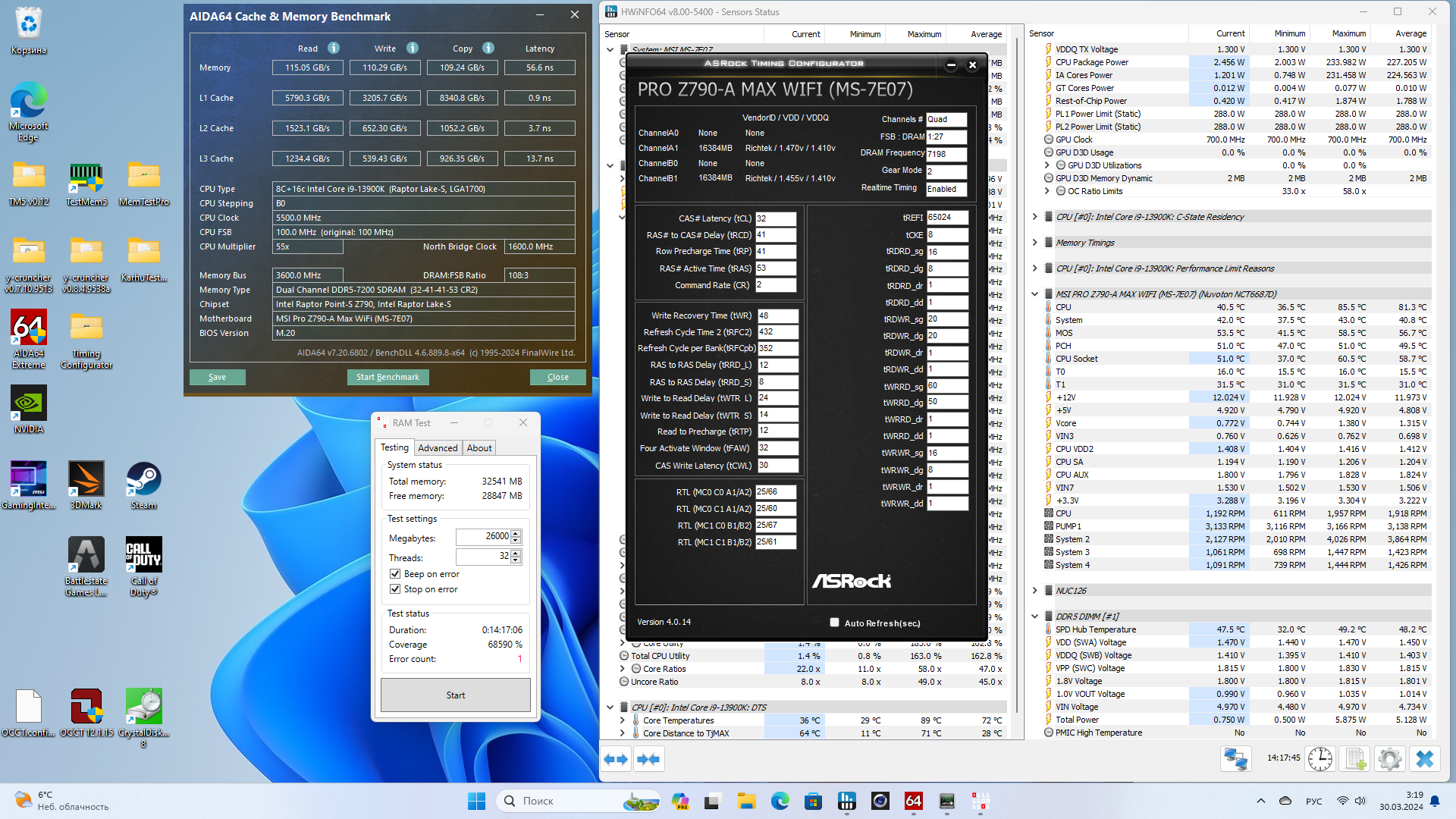Click the Start button in RAM Test
The image size is (1456, 819).
(455, 695)
